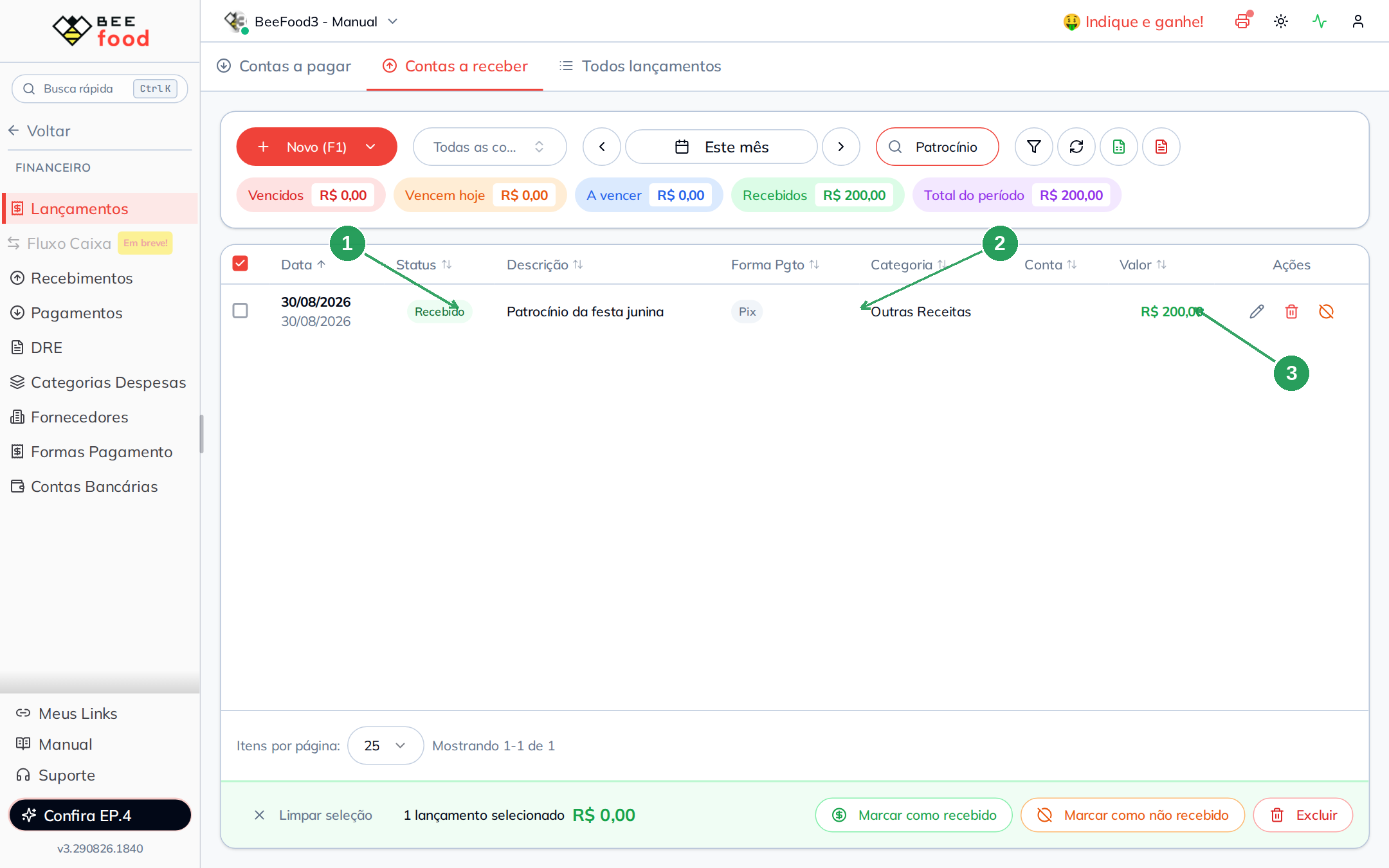
Task: Open the Indique e ganhe! link
Action: [x=1133, y=22]
